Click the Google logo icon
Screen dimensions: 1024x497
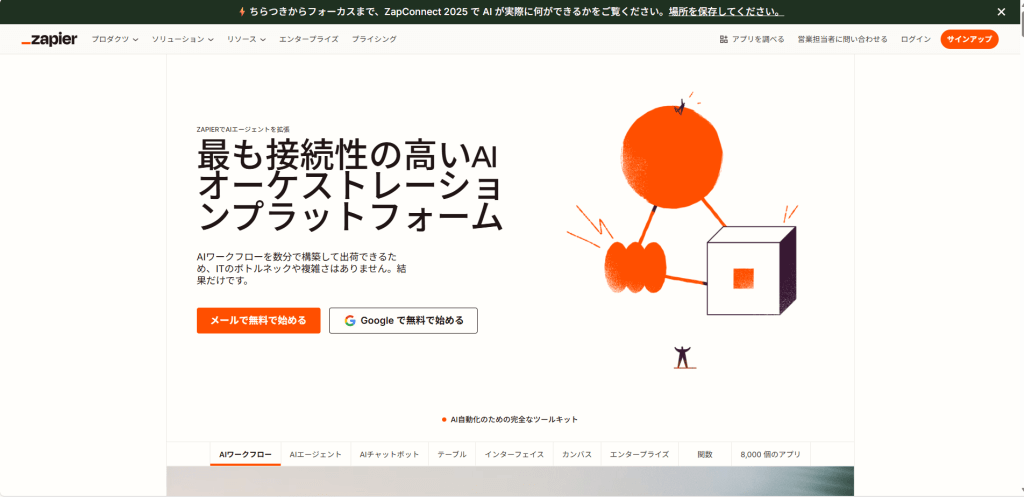click(x=350, y=321)
